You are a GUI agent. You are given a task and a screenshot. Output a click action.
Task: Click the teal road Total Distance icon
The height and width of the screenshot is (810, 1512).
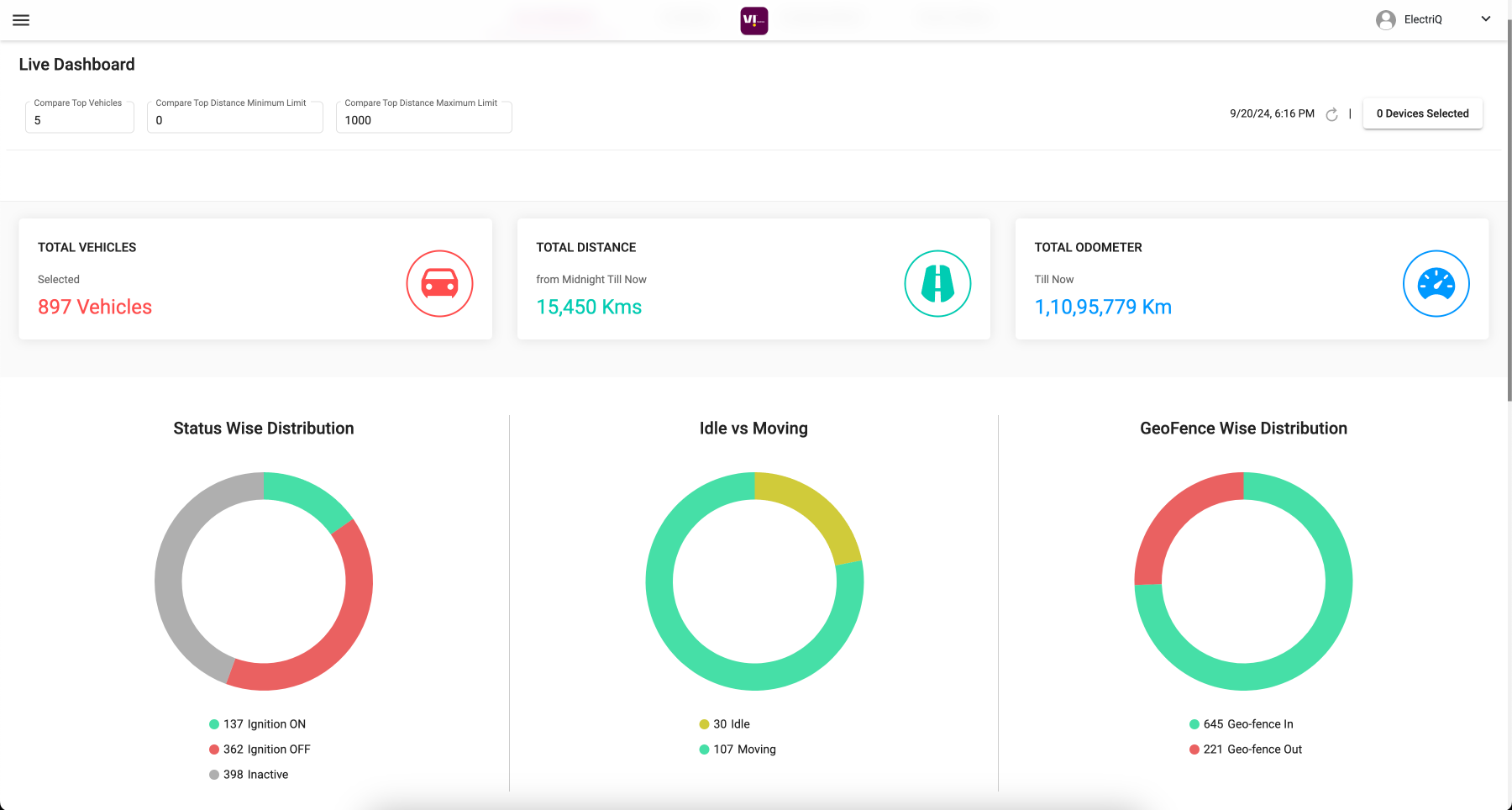point(937,284)
